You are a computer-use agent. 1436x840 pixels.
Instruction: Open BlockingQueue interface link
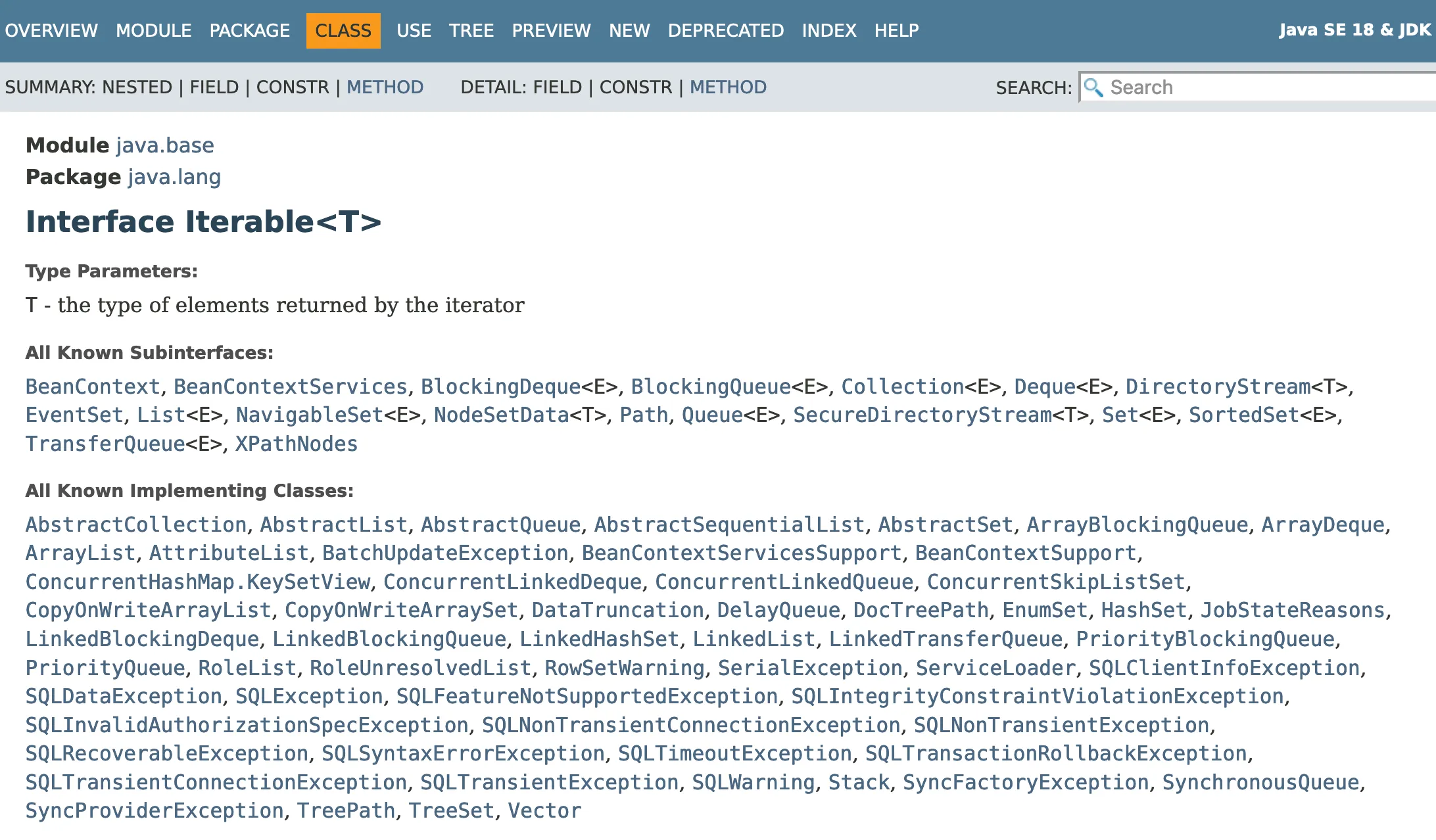pyautogui.click(x=711, y=386)
